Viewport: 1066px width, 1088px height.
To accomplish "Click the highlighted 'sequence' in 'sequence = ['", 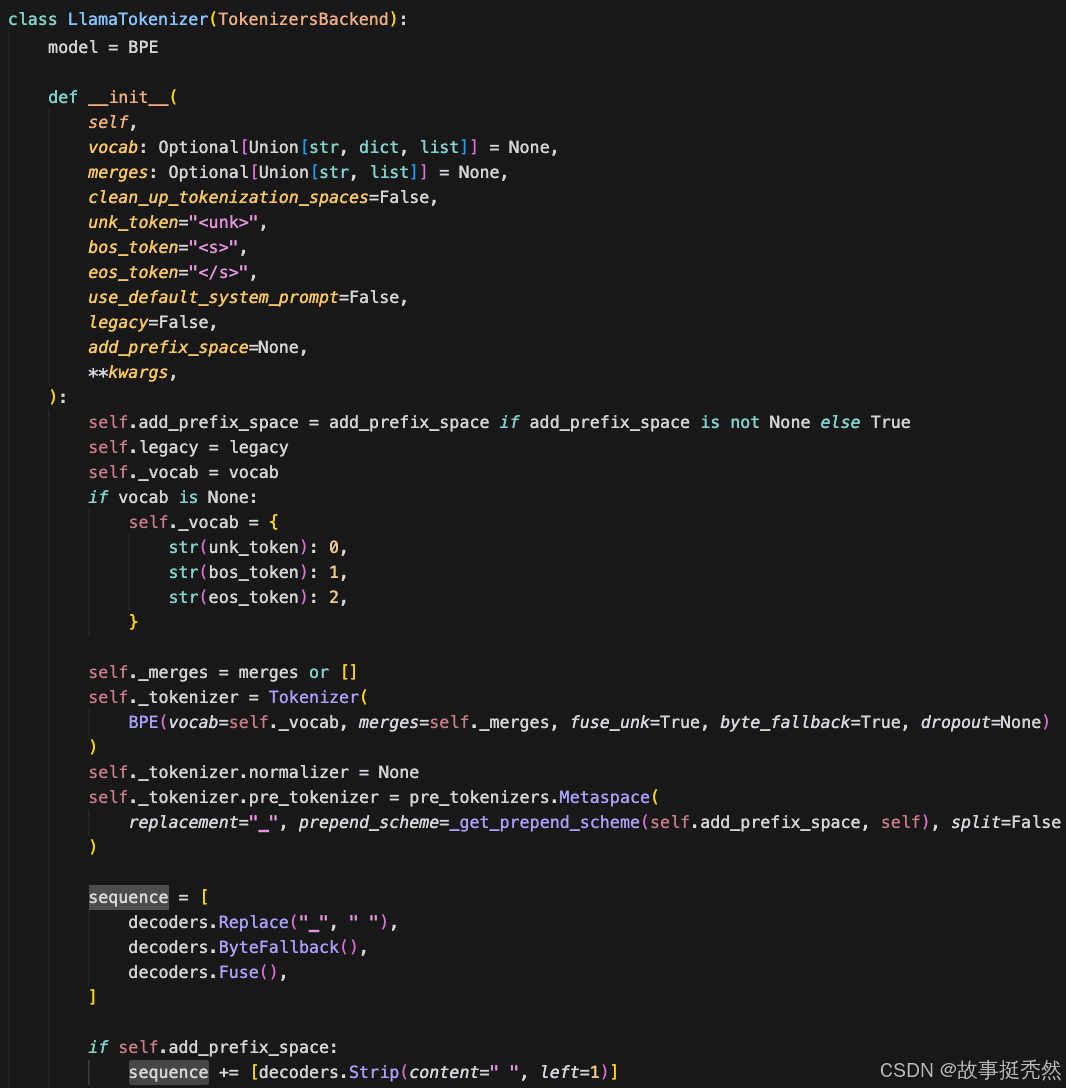I will coord(128,896).
